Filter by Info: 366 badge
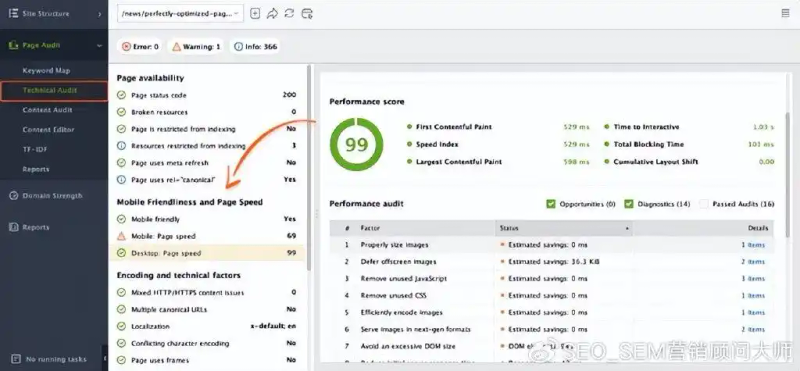 [x=255, y=46]
